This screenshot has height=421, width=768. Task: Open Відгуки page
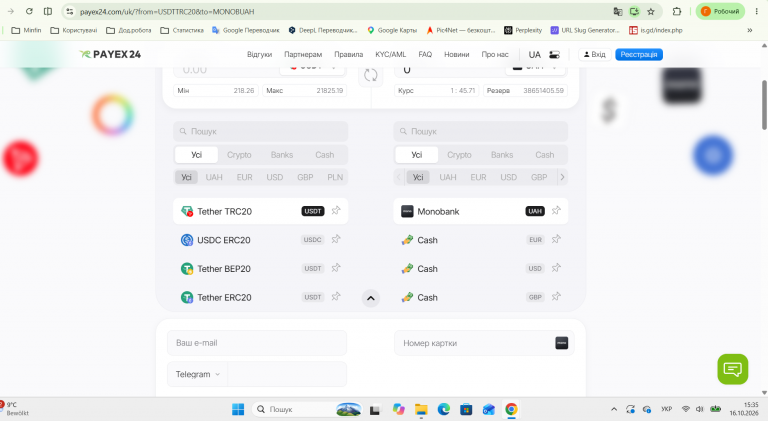point(259,54)
